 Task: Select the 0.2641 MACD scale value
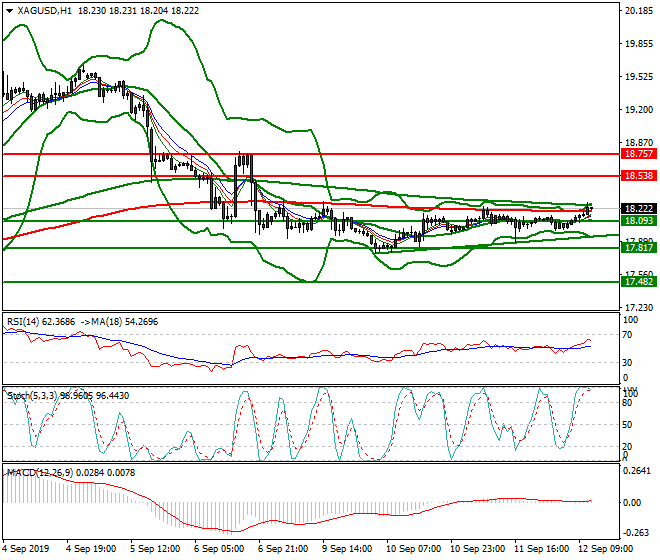(x=637, y=471)
